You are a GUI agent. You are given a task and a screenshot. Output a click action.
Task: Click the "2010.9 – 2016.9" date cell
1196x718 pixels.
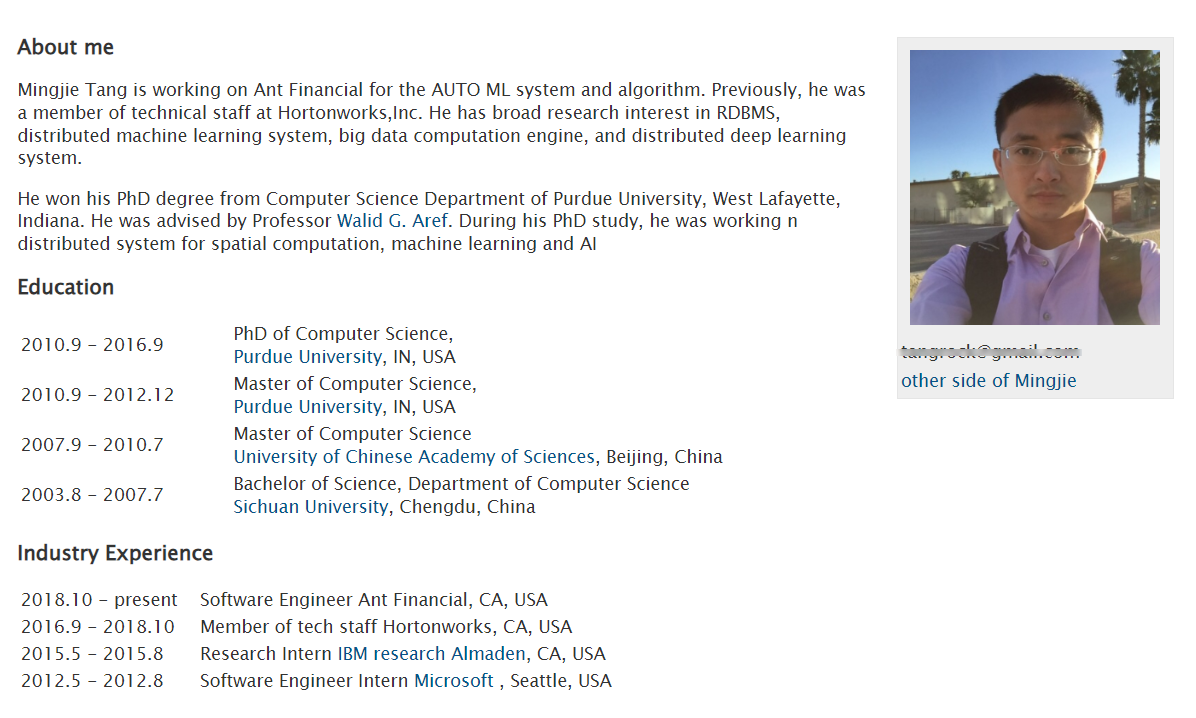92,345
